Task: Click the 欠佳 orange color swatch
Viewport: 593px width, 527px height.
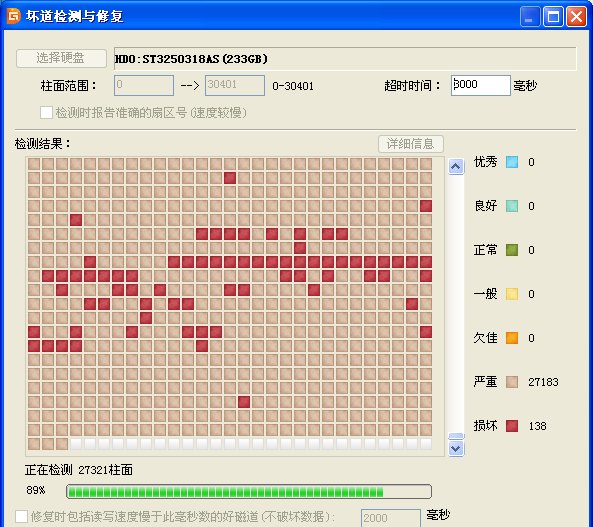Action: click(x=512, y=338)
